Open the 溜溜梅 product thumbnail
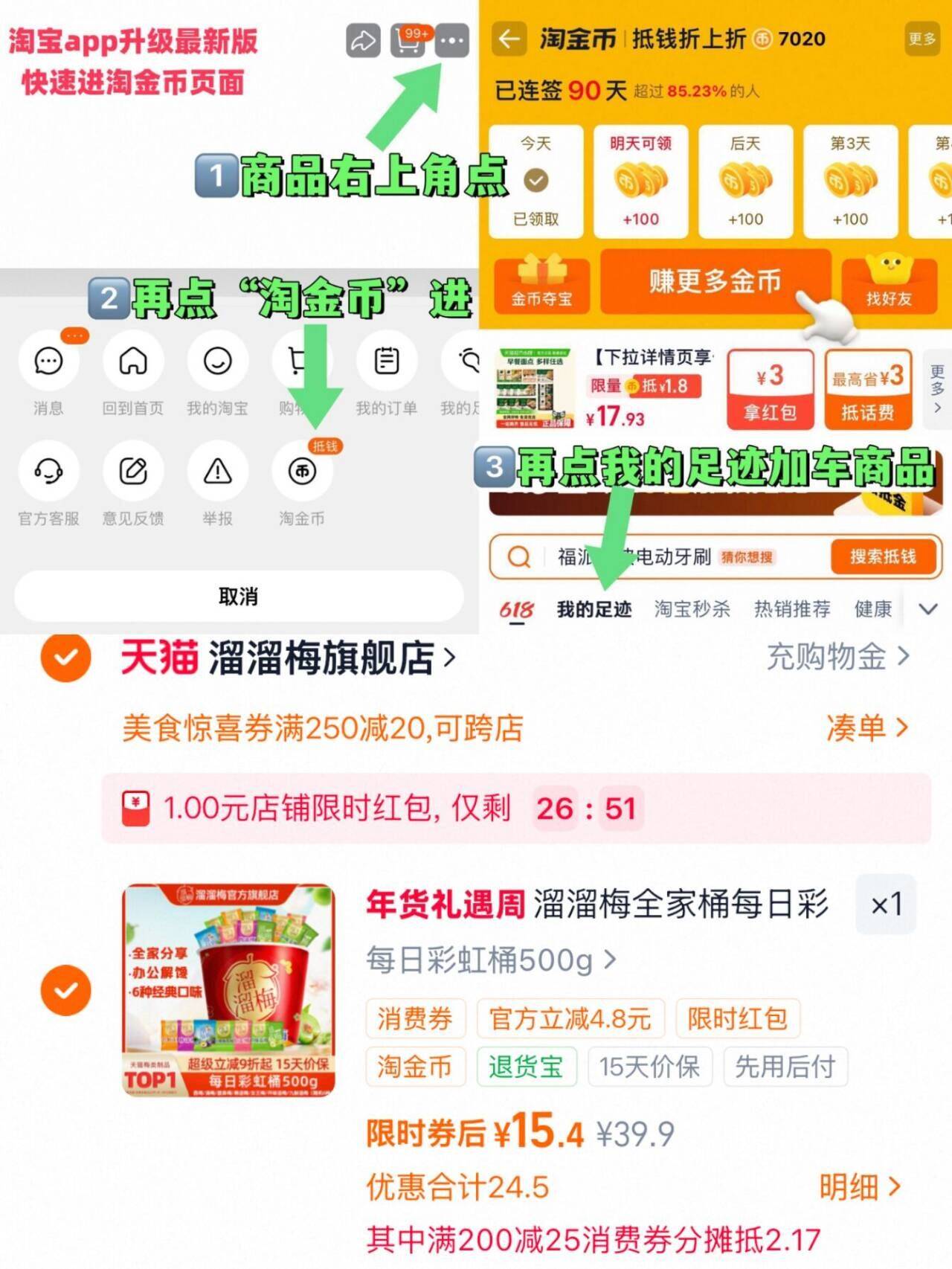952x1269 pixels. [x=229, y=990]
